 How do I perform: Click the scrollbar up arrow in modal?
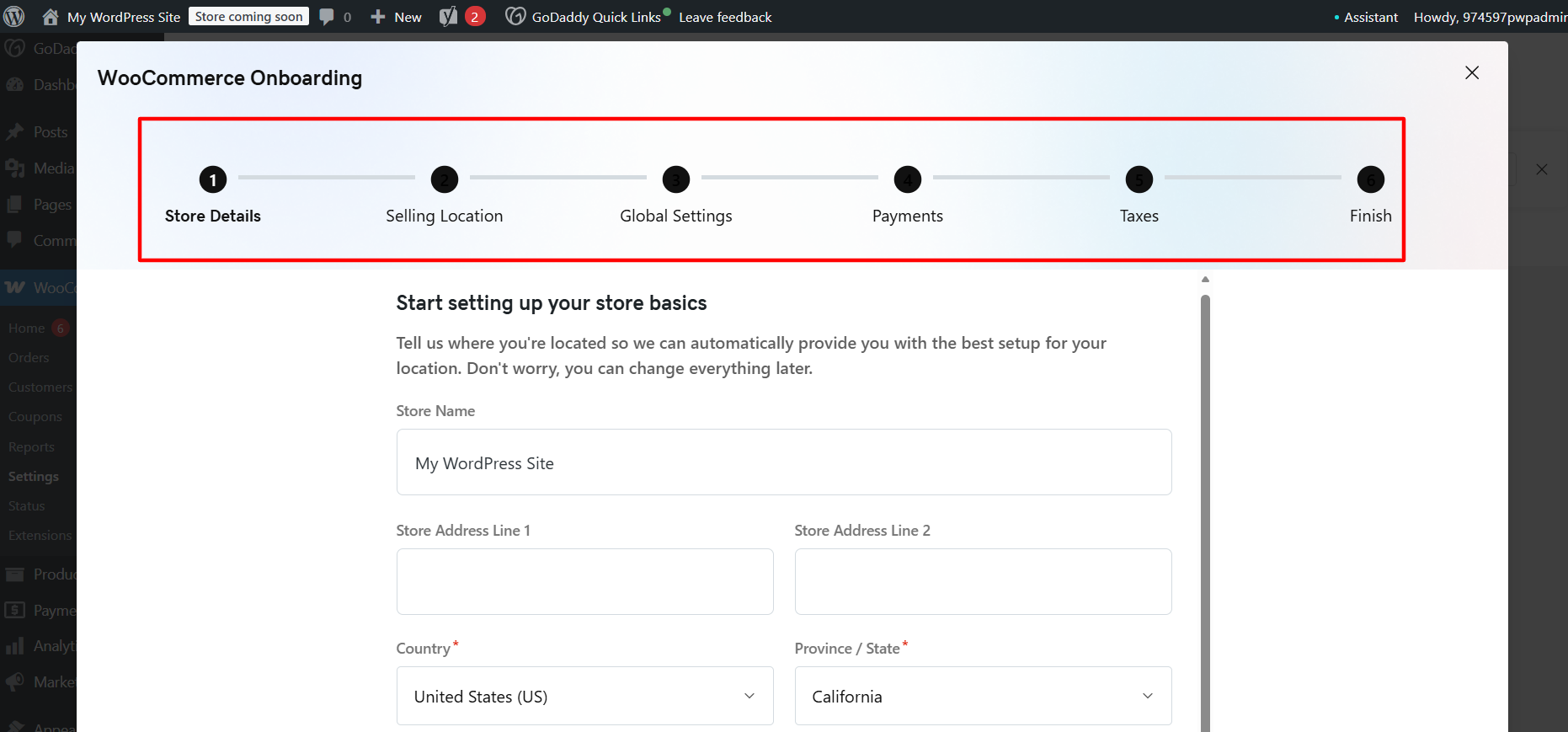pyautogui.click(x=1205, y=279)
